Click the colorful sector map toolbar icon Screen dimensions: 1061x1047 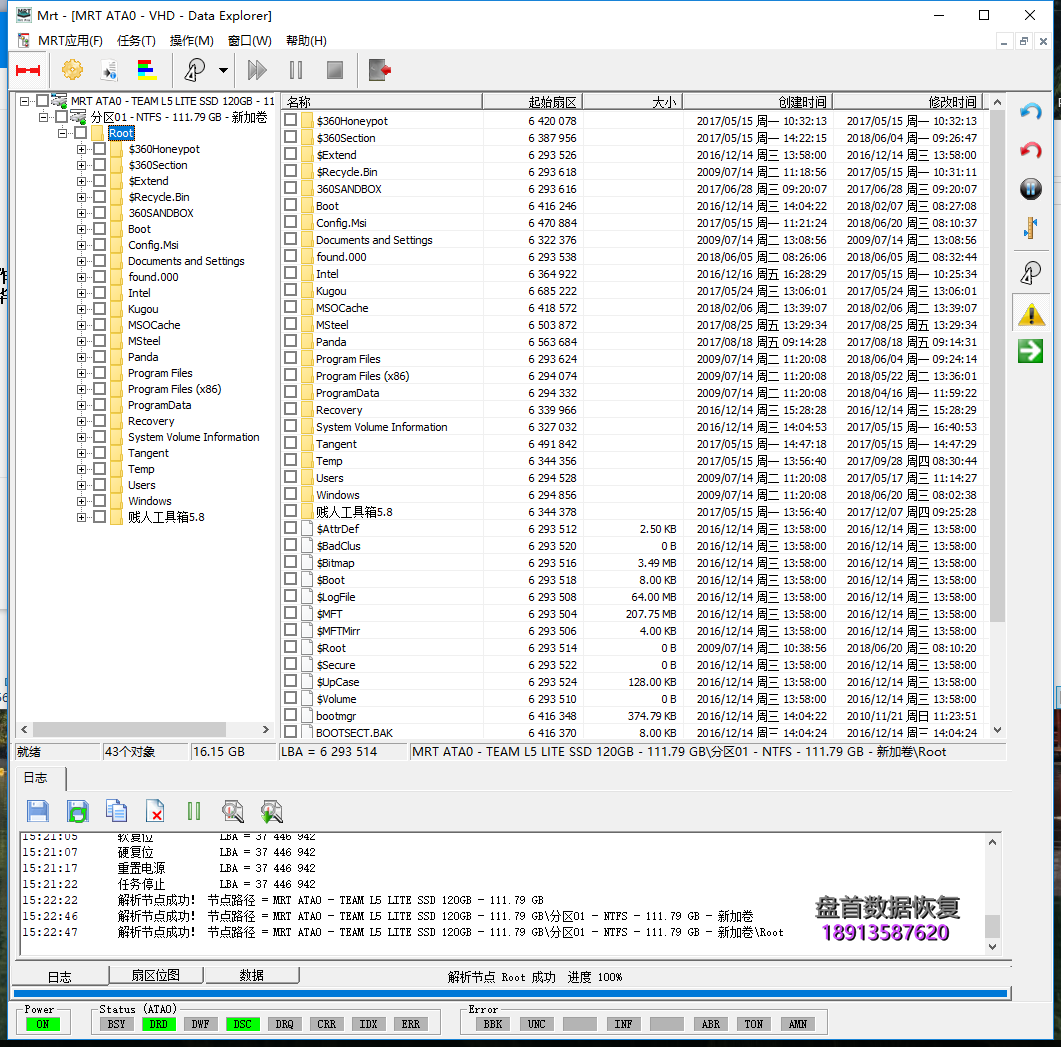tap(146, 70)
